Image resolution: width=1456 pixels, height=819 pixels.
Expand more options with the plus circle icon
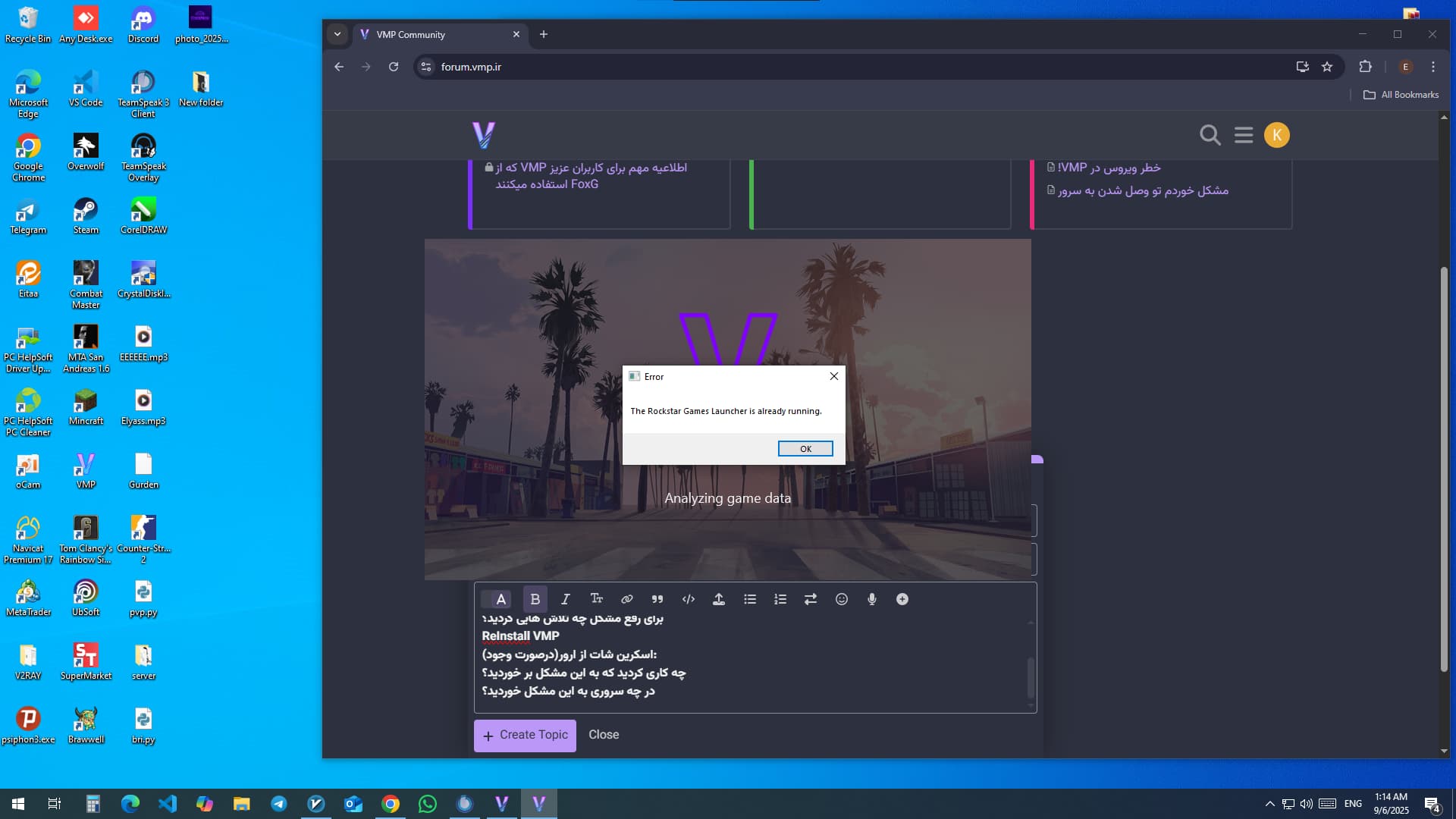pos(902,599)
